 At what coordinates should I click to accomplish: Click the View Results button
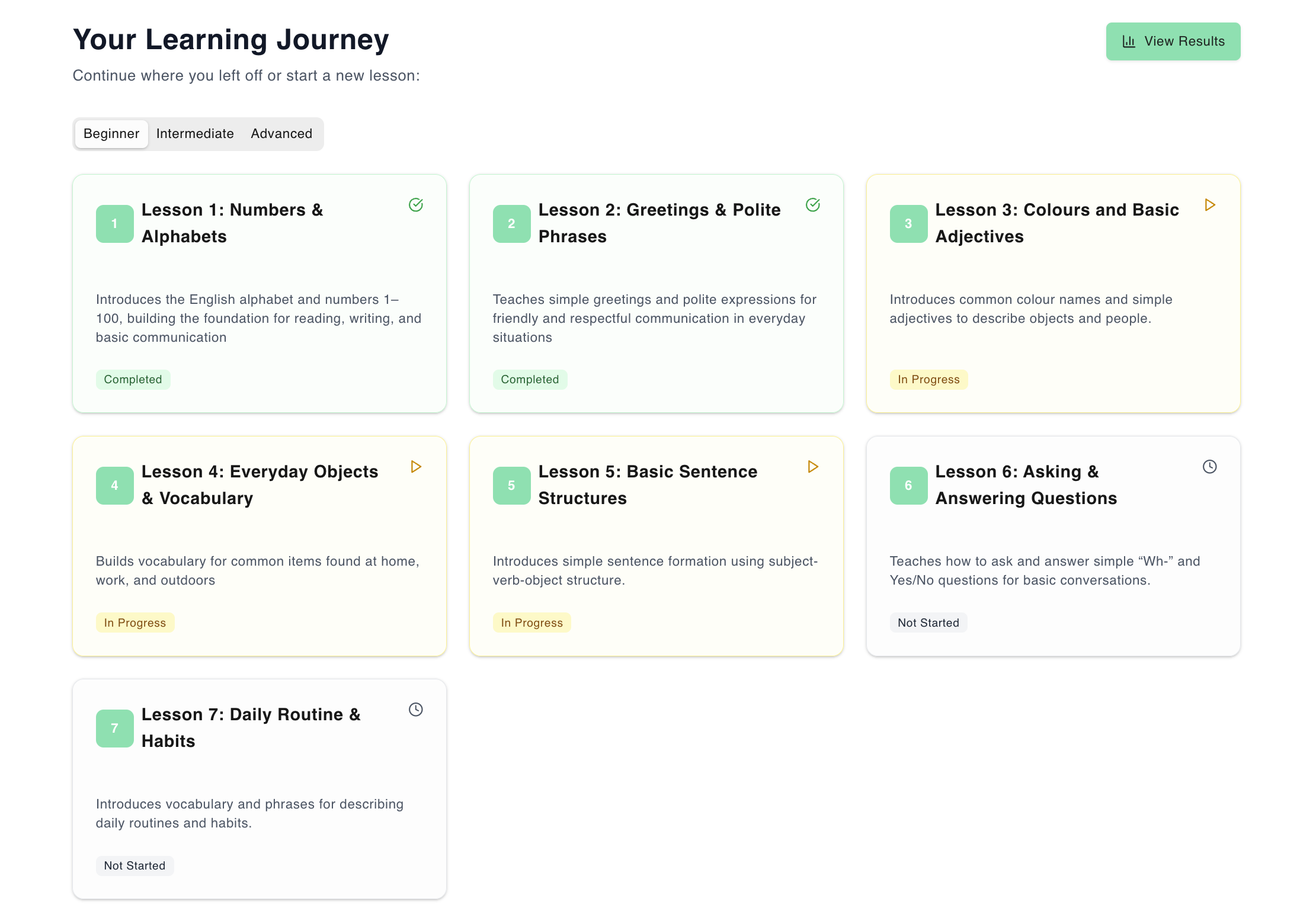[1173, 41]
